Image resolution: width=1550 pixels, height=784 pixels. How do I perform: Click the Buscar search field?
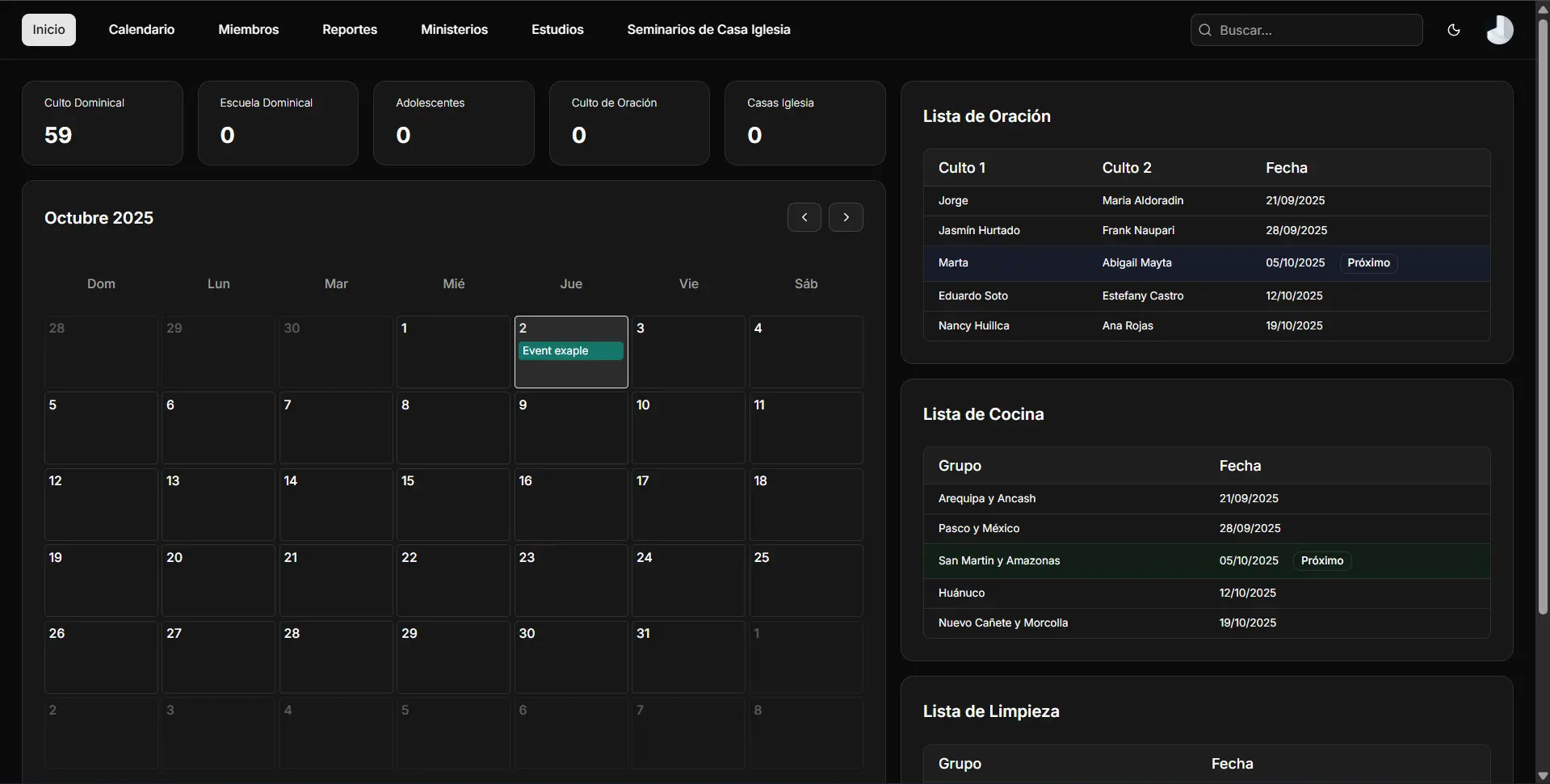(x=1317, y=30)
